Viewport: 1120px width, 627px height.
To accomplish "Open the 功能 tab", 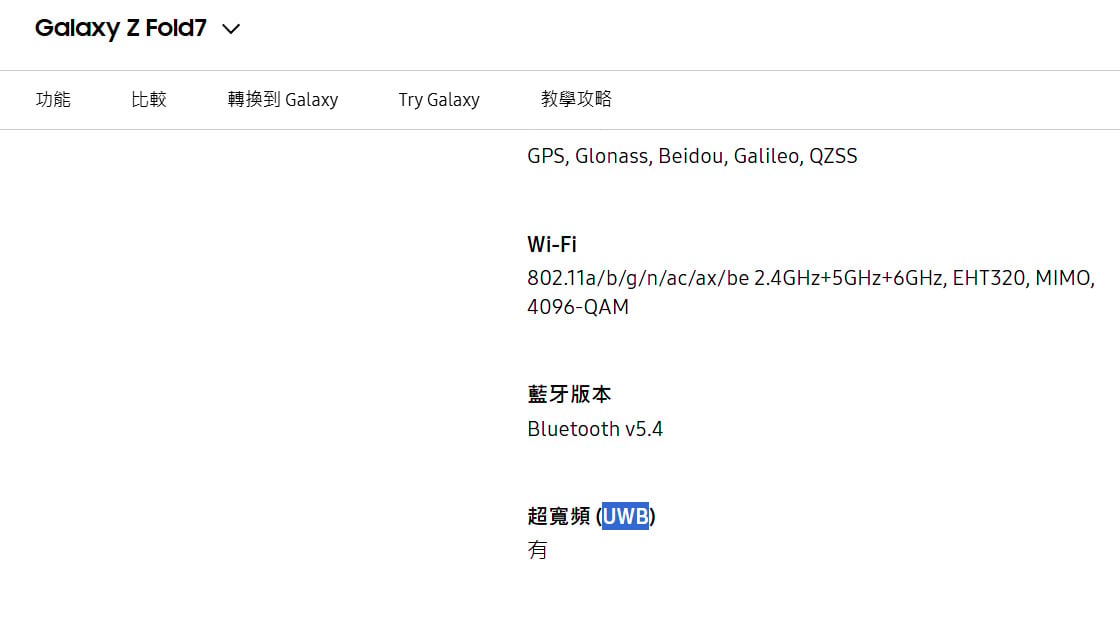I will click(x=54, y=99).
